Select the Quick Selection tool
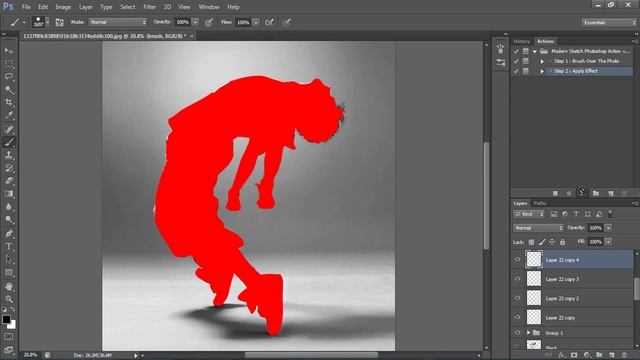The image size is (640, 360). click(x=9, y=90)
